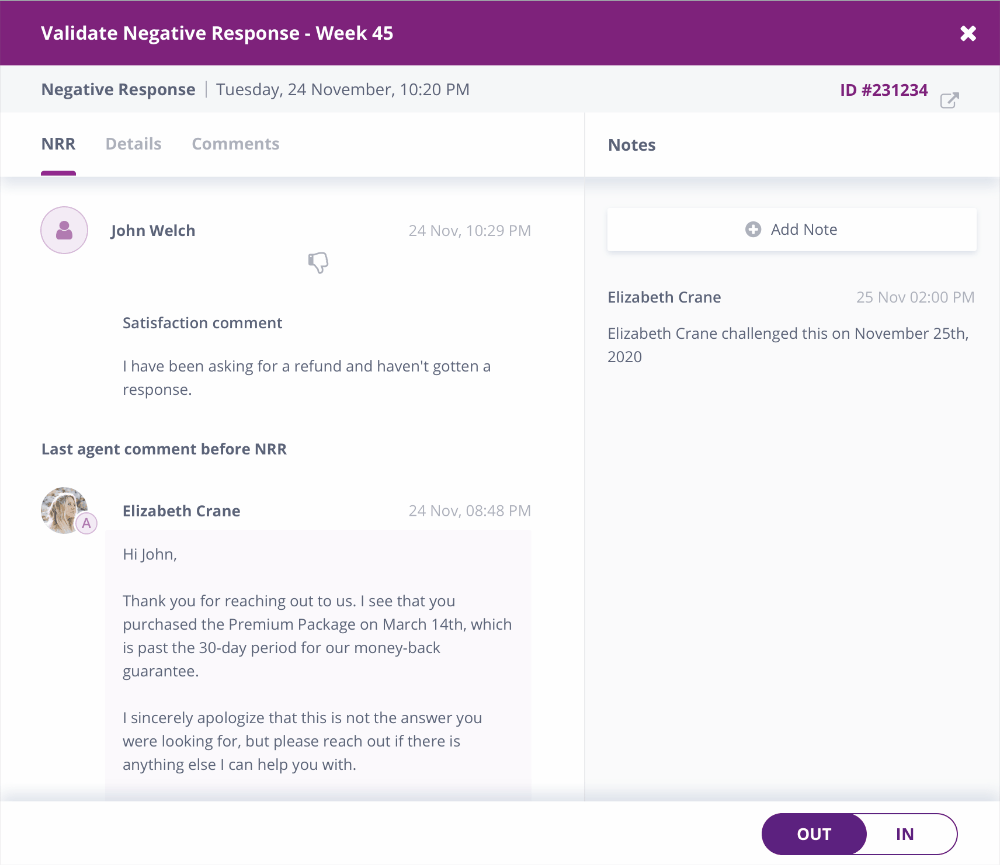Open ticket in new window icon
Screen dimensions: 1000x865
[949, 100]
